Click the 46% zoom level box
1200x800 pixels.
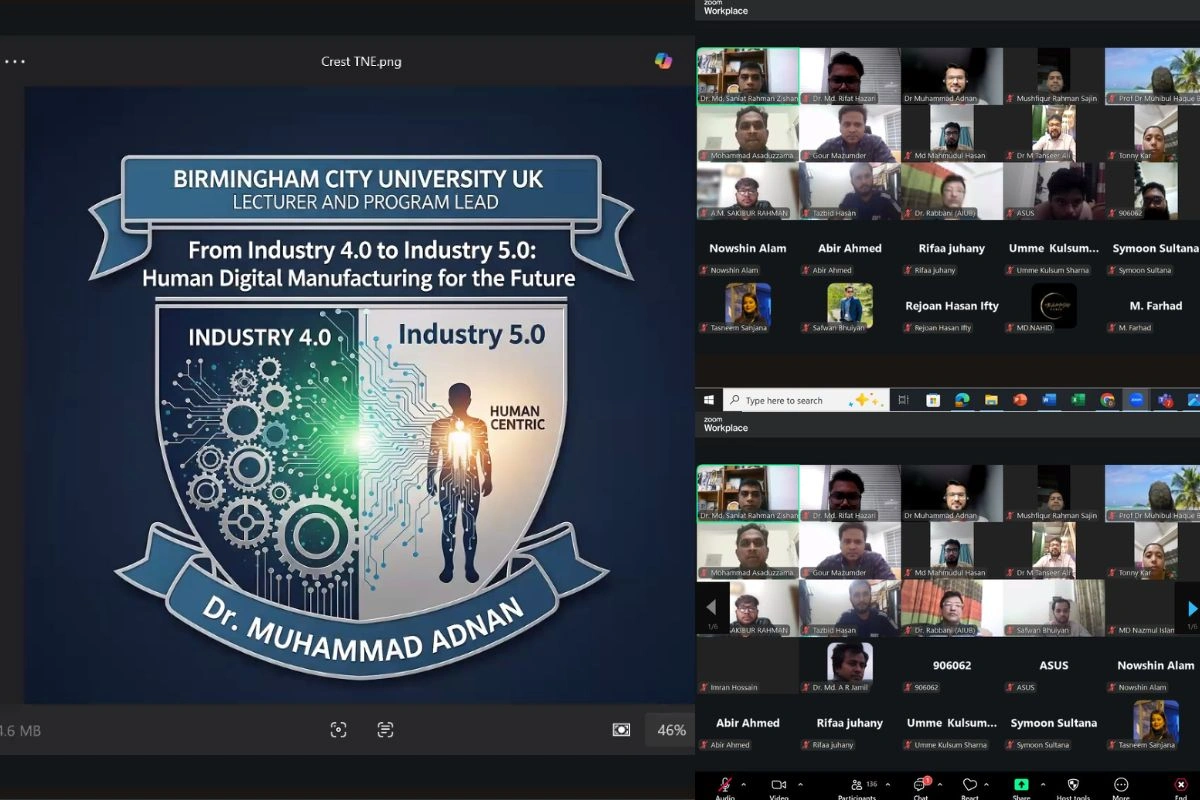tap(670, 730)
